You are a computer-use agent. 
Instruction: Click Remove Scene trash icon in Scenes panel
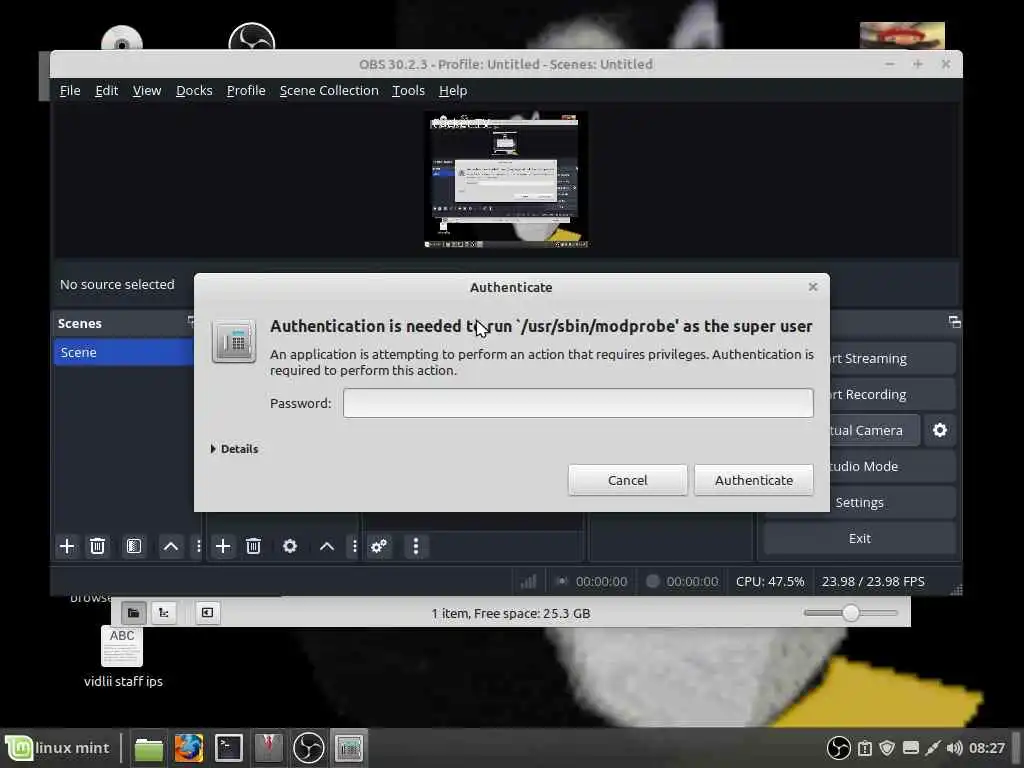(x=97, y=546)
